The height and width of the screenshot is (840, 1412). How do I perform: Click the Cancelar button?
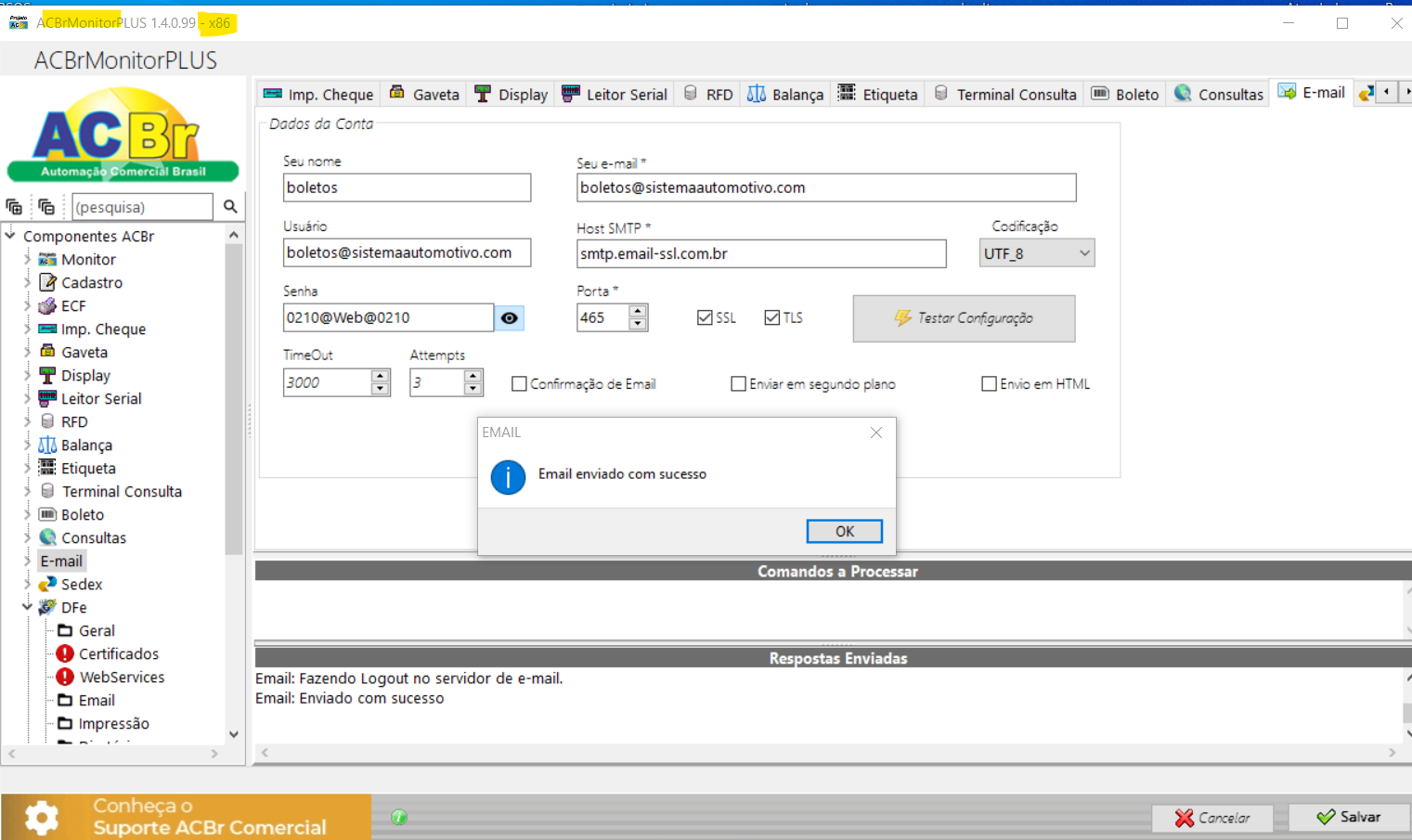[1212, 818]
